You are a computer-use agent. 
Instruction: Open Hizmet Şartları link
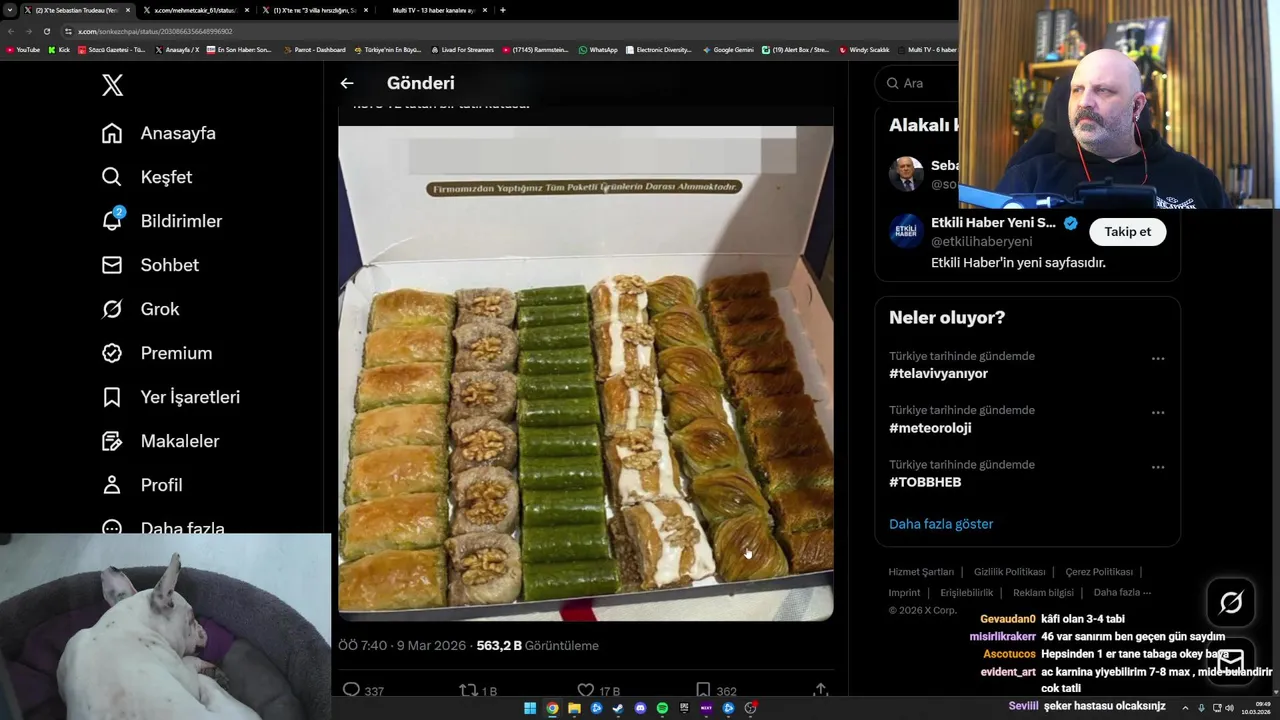tap(921, 572)
